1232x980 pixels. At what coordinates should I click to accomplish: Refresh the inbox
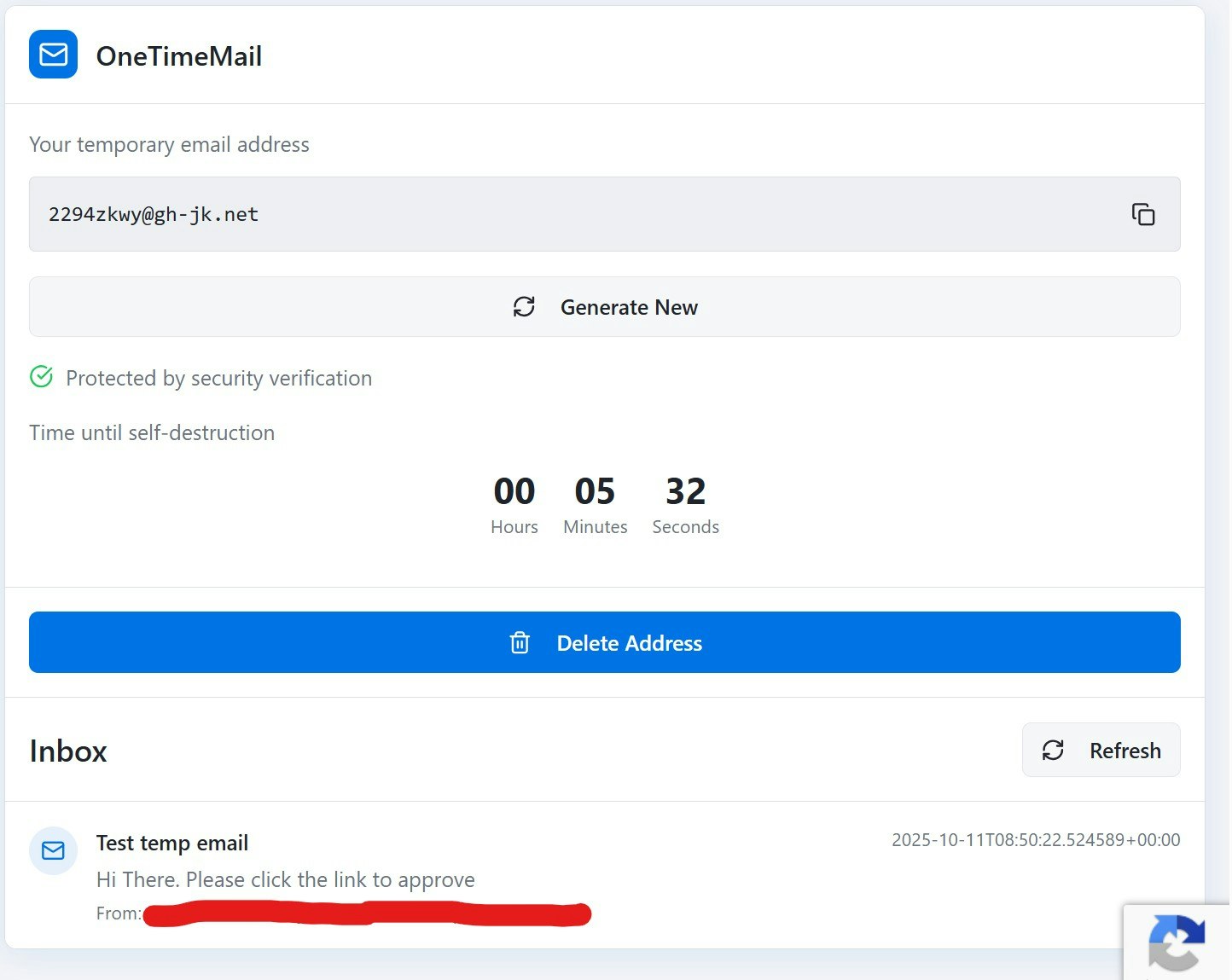(1101, 750)
